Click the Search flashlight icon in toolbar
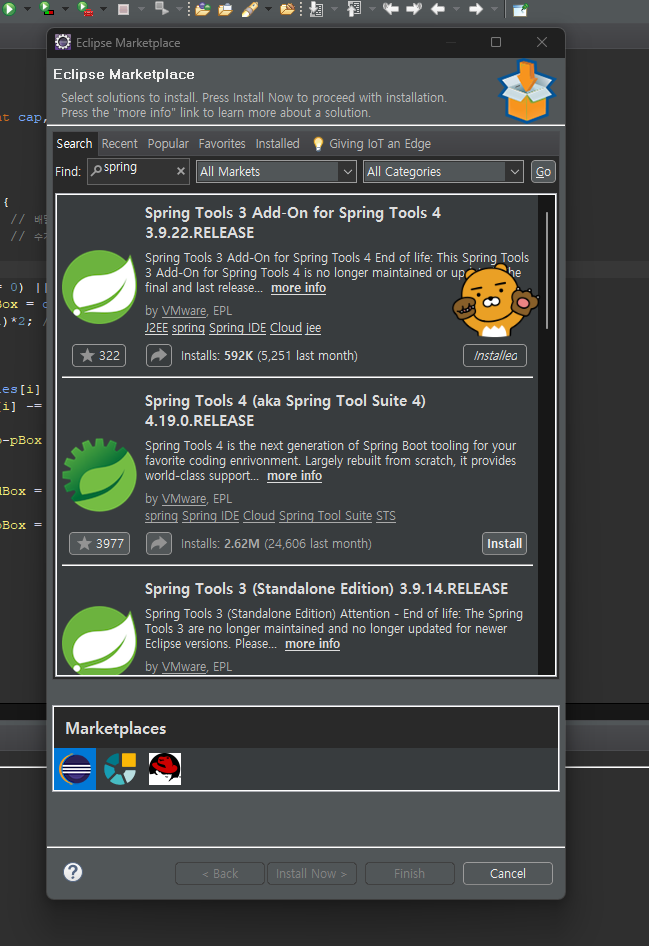The image size is (649, 946). pos(249,9)
